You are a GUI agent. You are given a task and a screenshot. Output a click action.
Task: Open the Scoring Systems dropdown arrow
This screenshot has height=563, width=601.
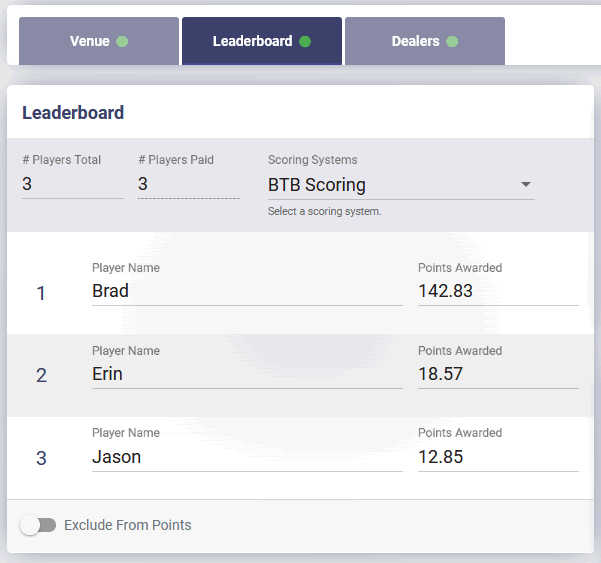(526, 184)
